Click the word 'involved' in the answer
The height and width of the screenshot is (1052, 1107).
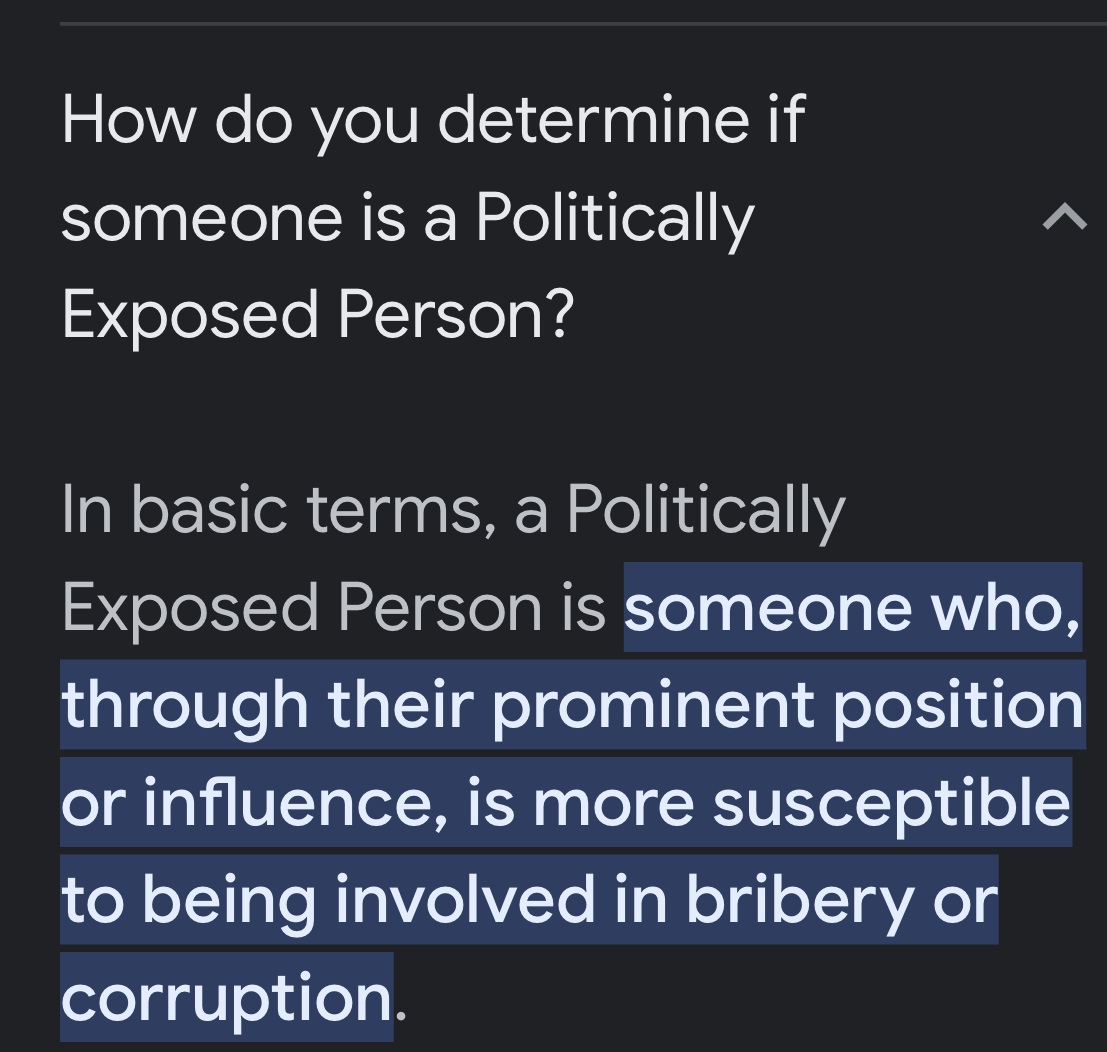465,899
